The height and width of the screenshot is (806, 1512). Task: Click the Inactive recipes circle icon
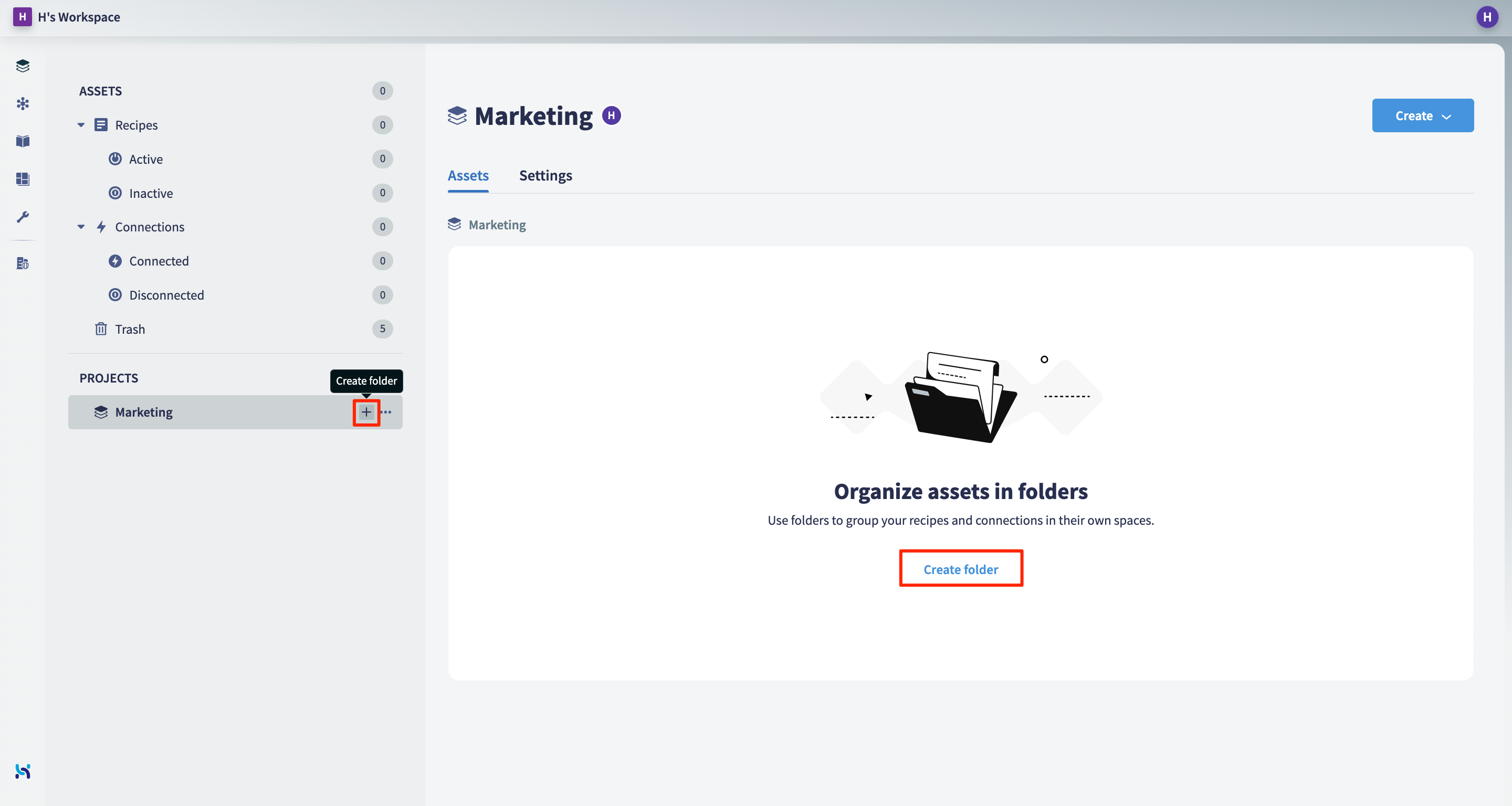click(115, 193)
